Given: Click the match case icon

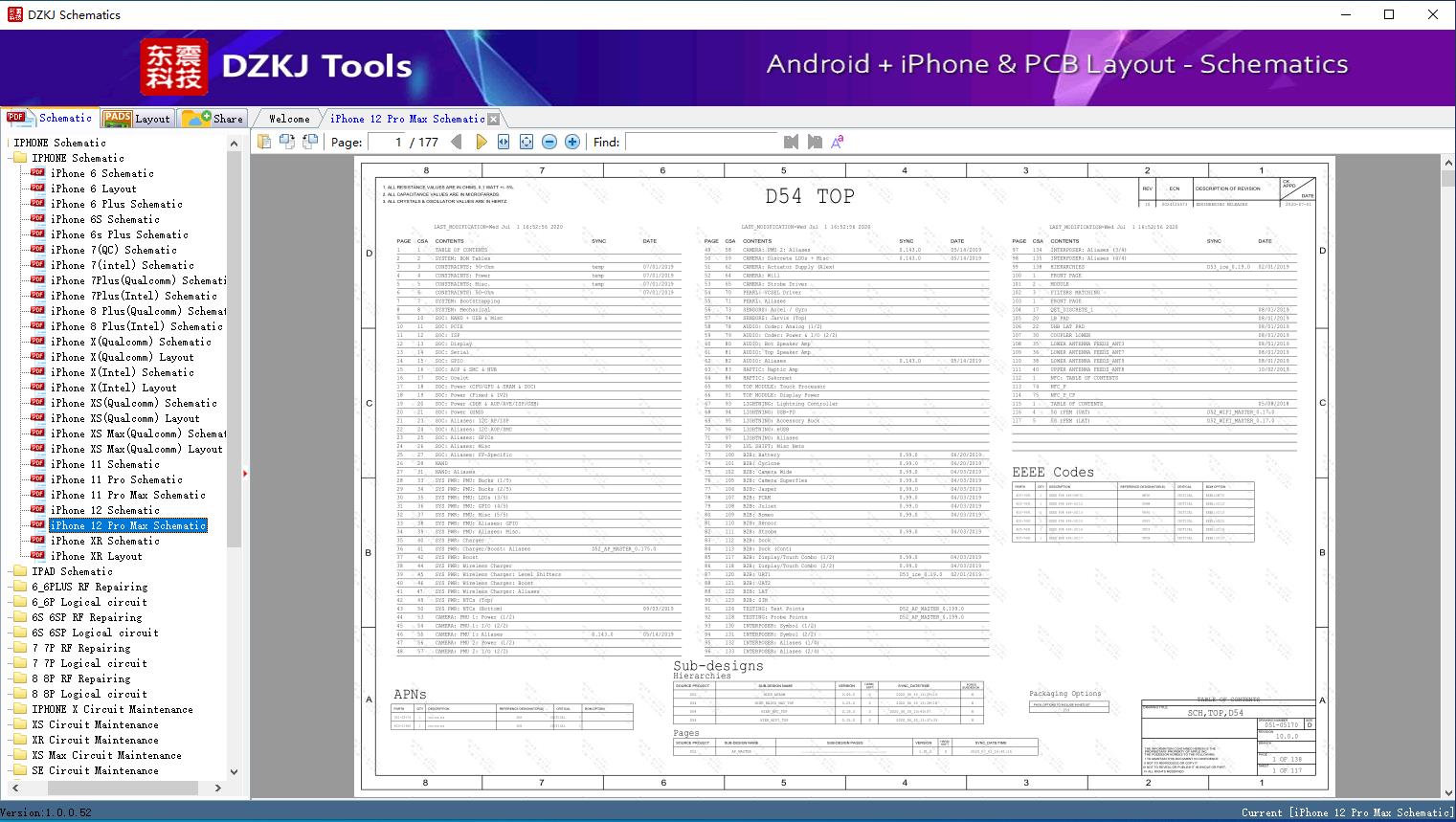Looking at the screenshot, I should coord(838,142).
